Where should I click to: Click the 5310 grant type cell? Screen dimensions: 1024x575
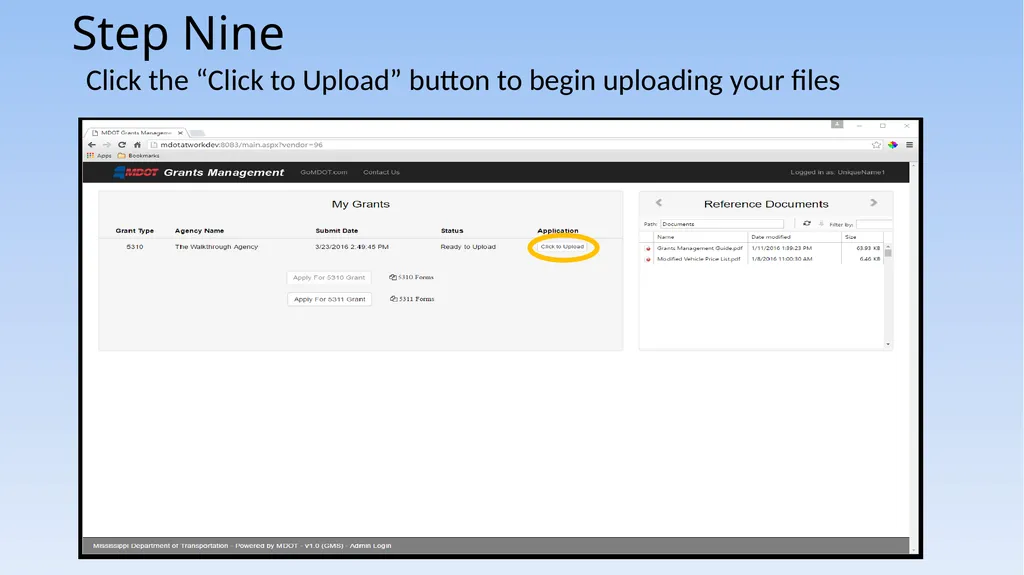click(x=135, y=247)
